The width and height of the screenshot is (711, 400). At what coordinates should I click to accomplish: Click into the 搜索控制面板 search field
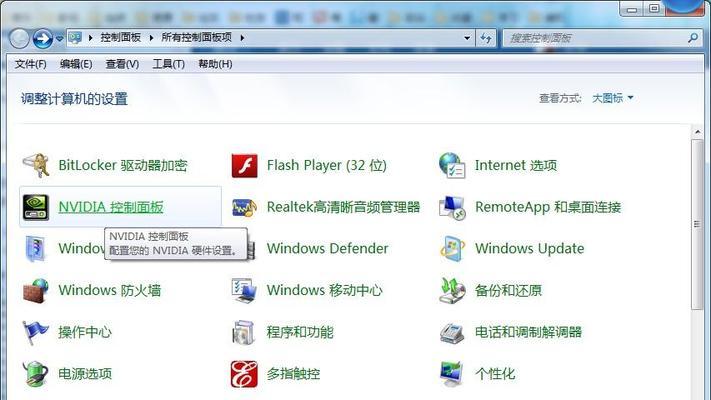tap(595, 38)
